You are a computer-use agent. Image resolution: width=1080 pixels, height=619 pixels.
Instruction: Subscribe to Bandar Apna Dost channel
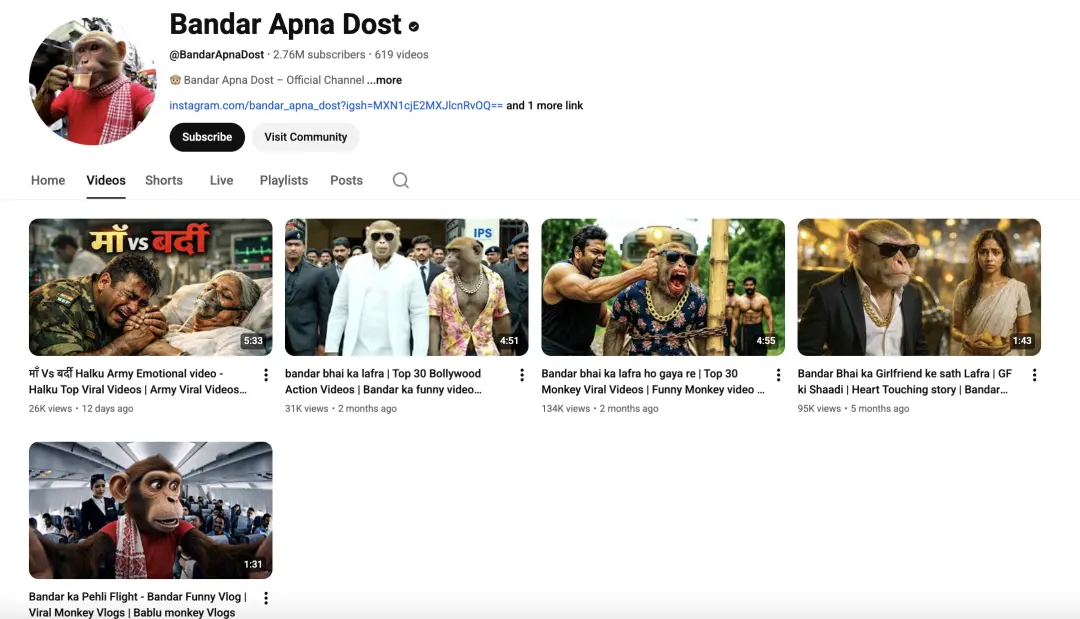point(207,137)
